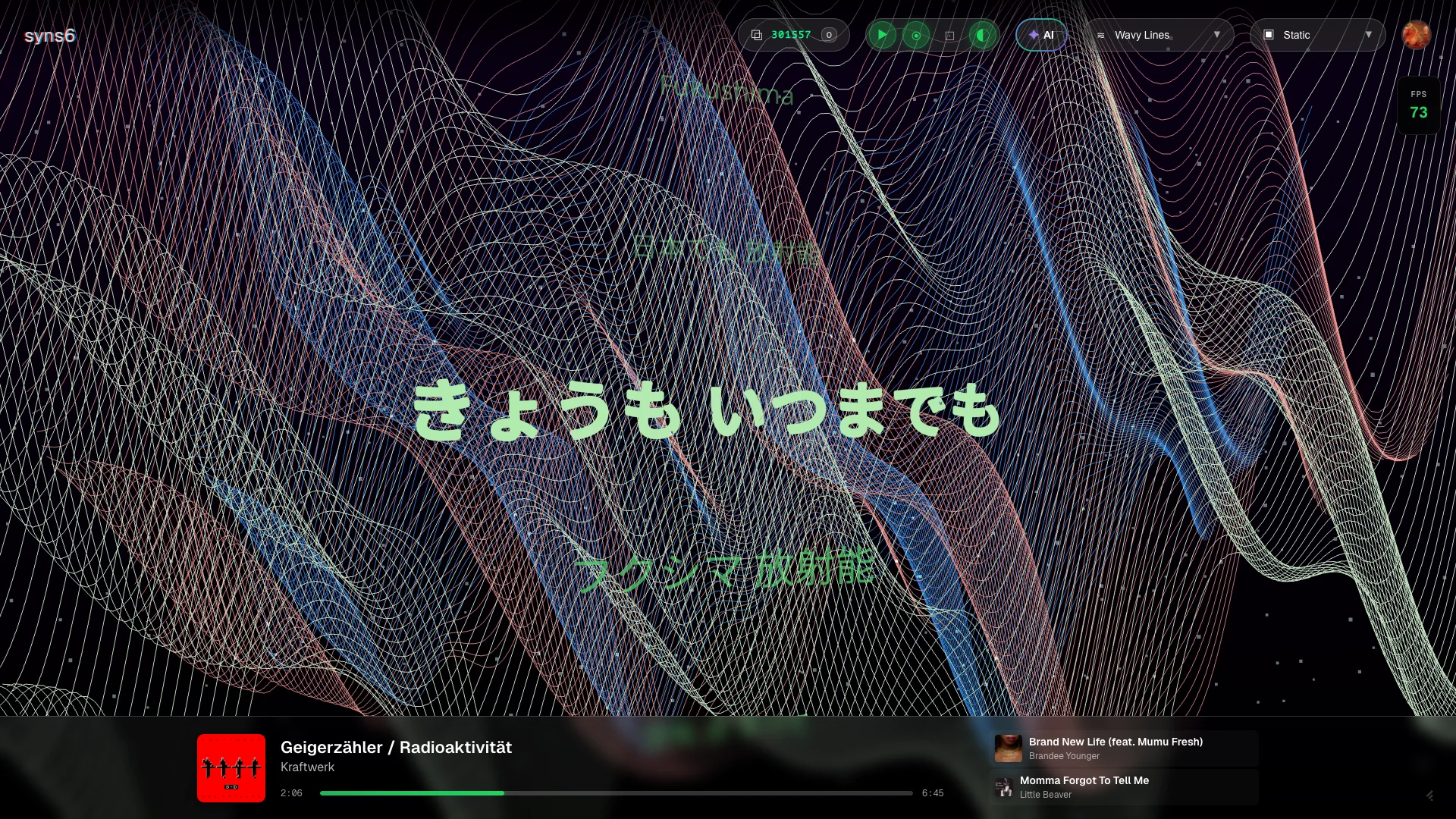This screenshot has height=819, width=1456.
Task: Seek on the track progress bar
Action: click(616, 793)
